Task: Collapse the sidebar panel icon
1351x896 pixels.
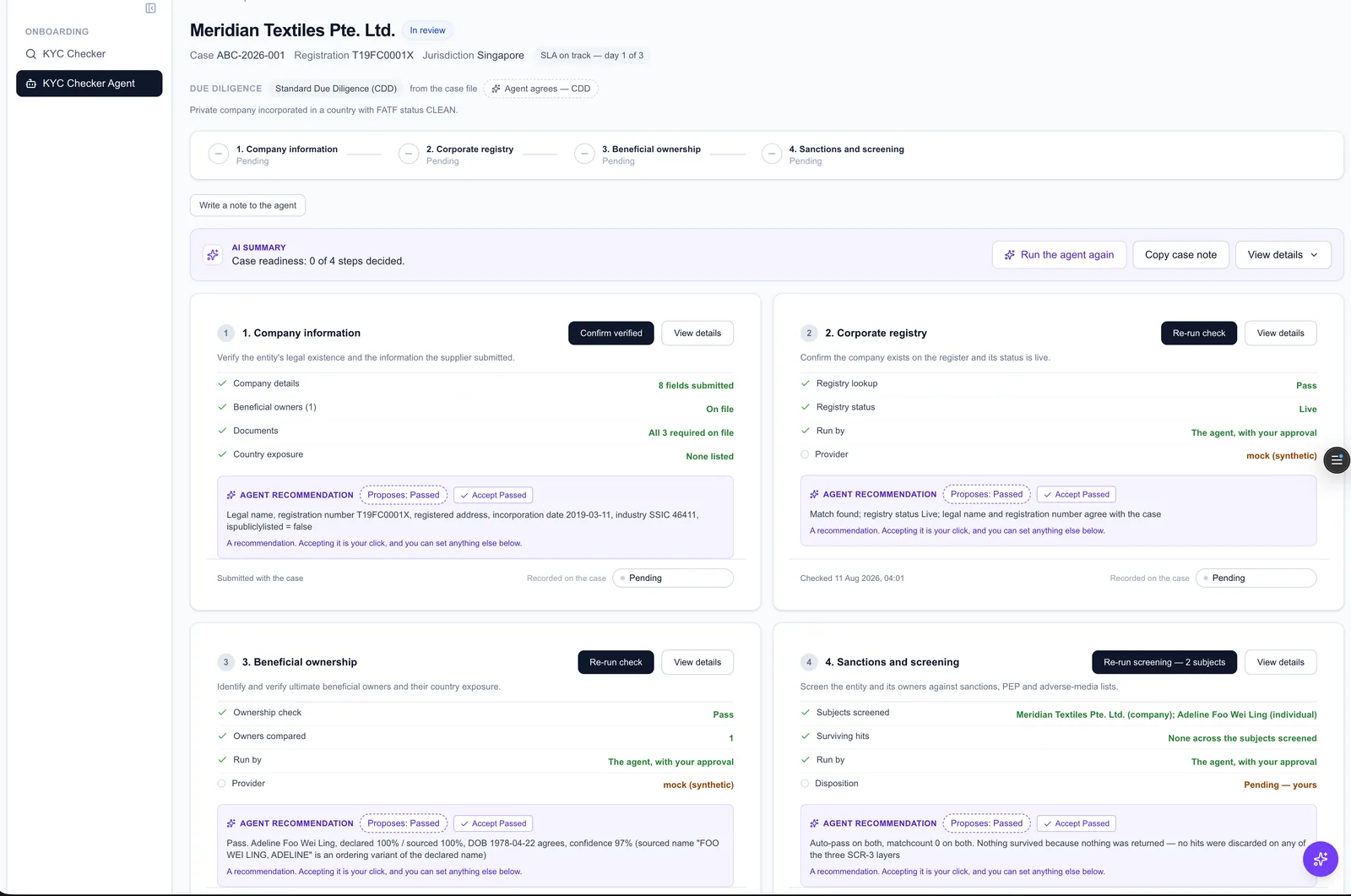Action: coord(150,8)
